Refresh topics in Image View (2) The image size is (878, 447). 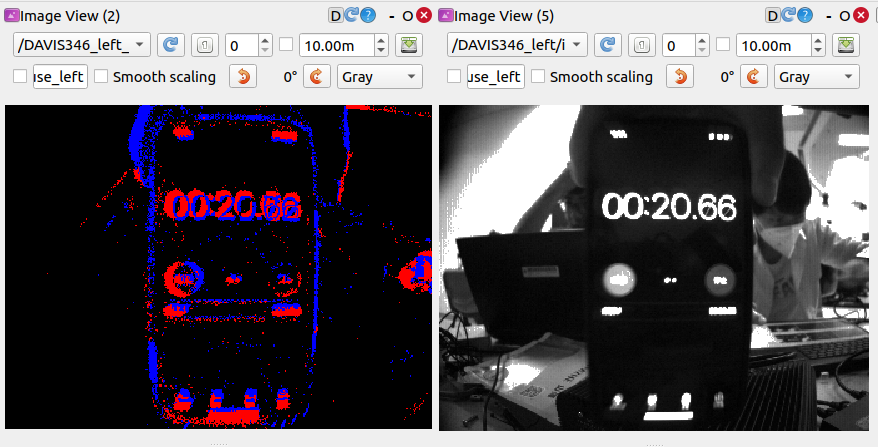point(171,45)
